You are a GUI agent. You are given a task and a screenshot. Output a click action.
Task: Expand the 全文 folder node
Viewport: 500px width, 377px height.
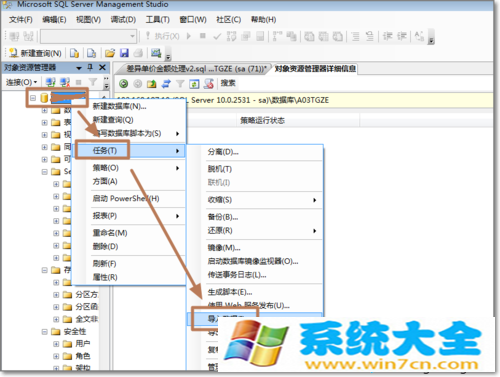pyautogui.click(x=56, y=319)
